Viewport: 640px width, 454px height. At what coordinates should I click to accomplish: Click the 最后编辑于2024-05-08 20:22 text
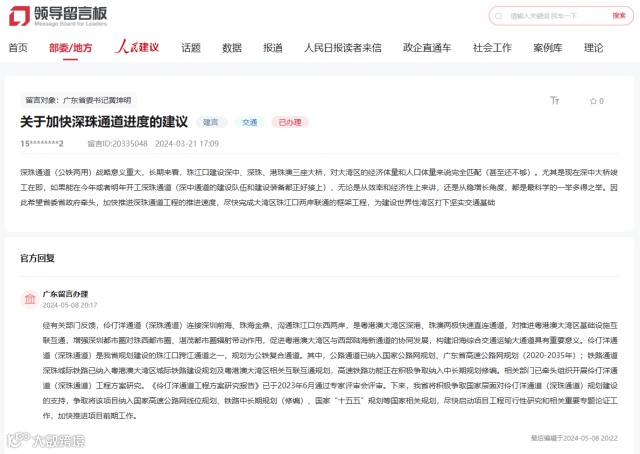(574, 438)
